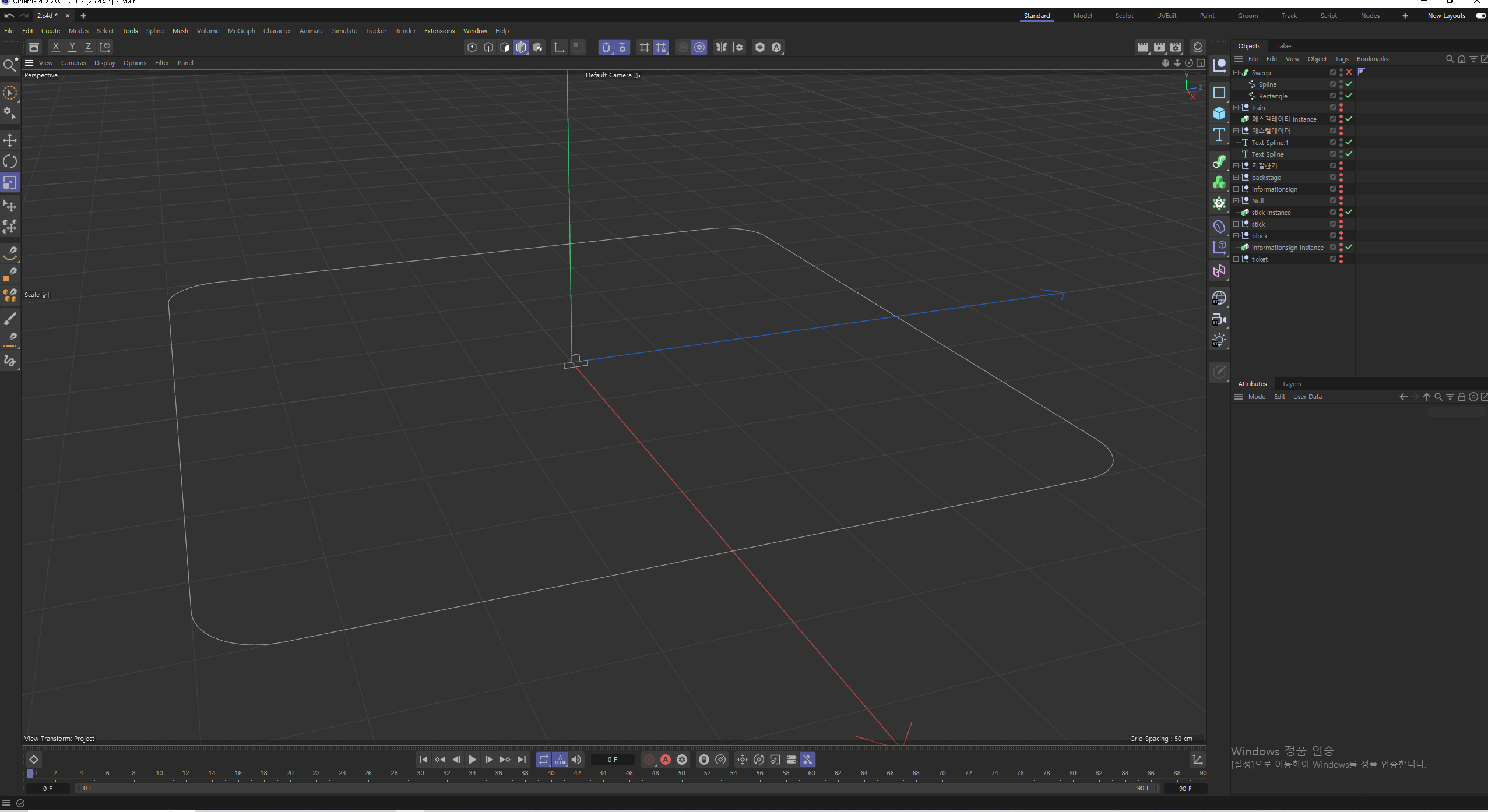Open the viewport Cameras menu
Image resolution: width=1488 pixels, height=812 pixels.
pyautogui.click(x=73, y=63)
